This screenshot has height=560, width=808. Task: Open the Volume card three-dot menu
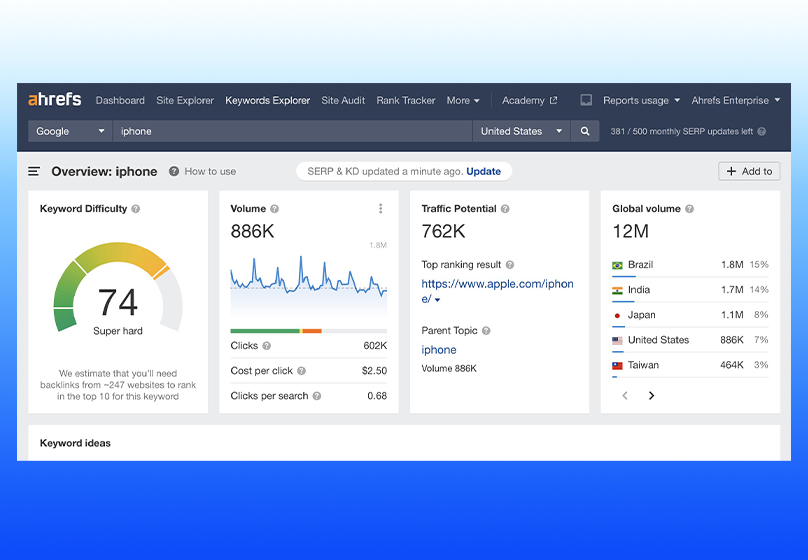coord(380,209)
